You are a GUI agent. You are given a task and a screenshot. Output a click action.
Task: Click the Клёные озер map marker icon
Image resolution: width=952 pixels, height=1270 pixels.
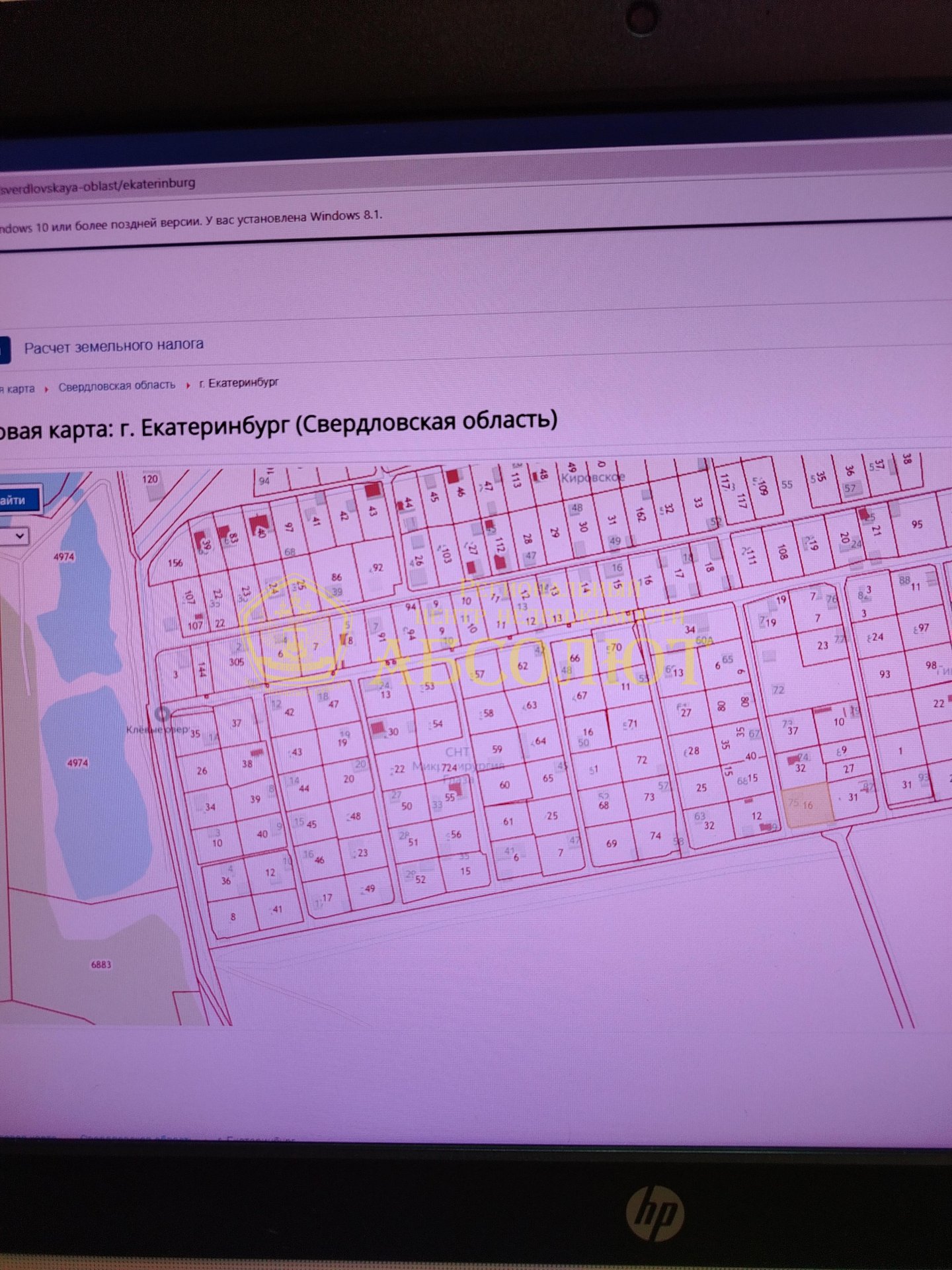coord(162,713)
